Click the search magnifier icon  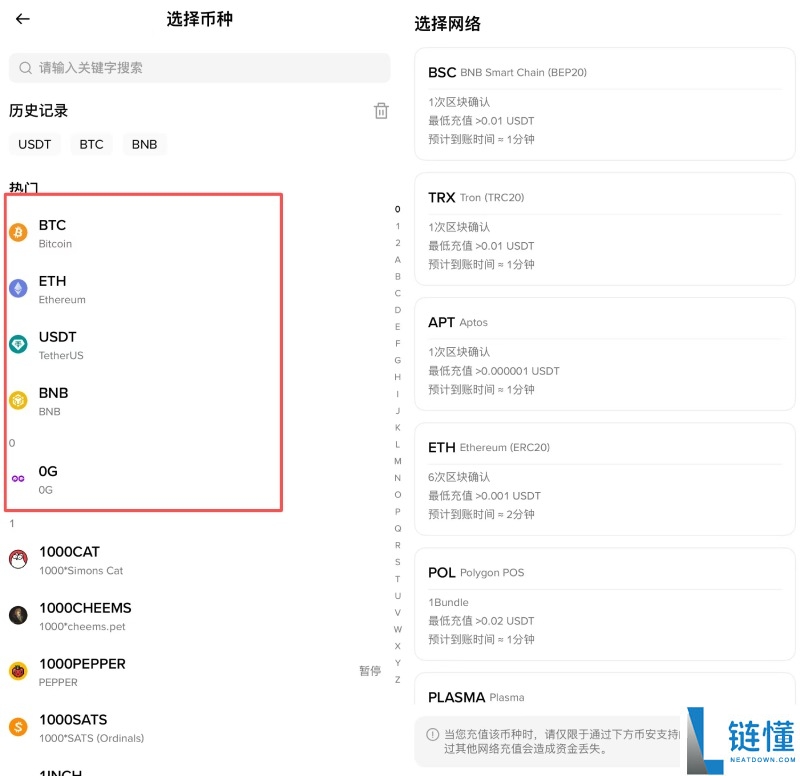click(25, 68)
